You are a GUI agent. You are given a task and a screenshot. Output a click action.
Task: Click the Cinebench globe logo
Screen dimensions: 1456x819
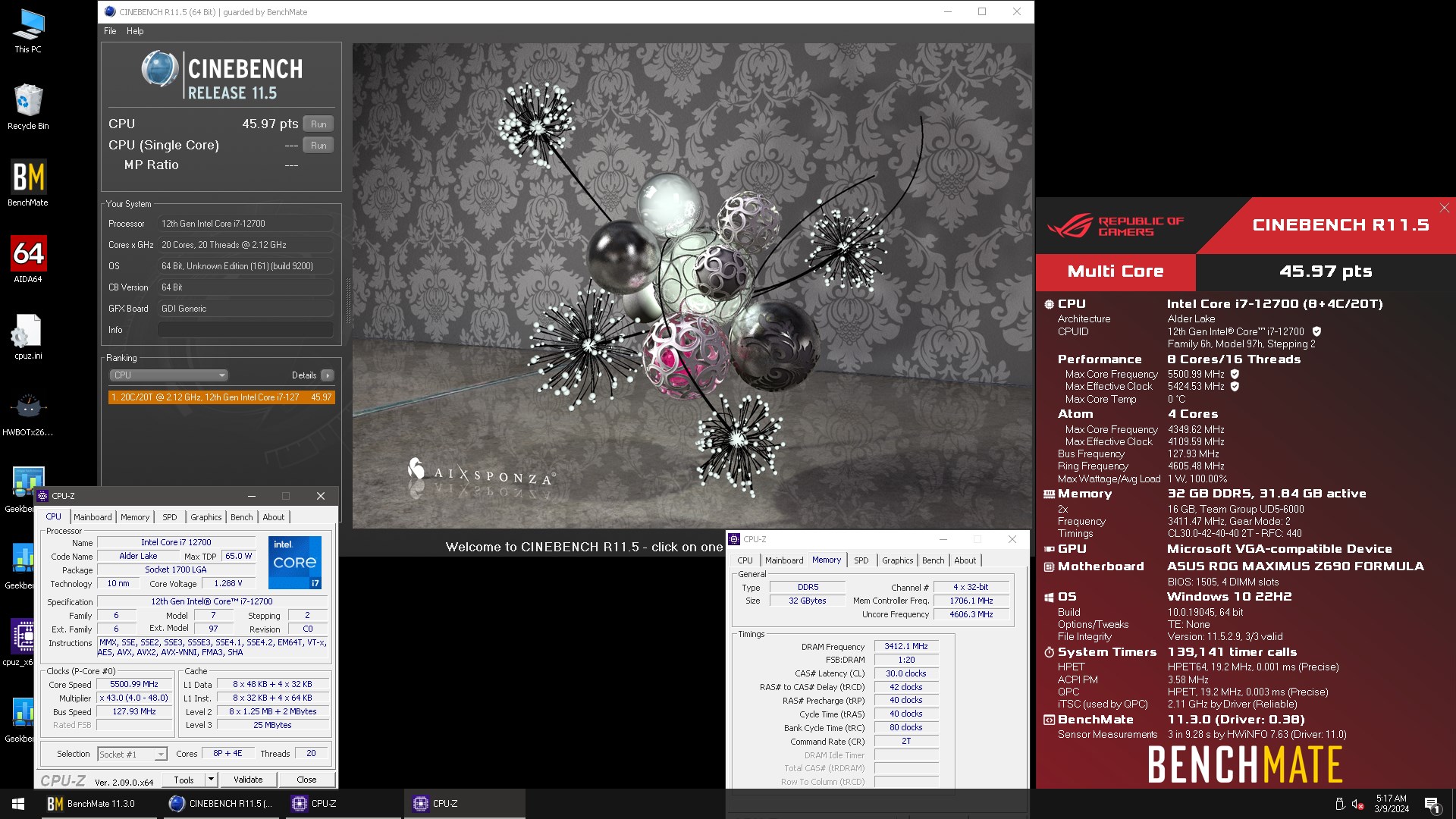click(x=159, y=70)
